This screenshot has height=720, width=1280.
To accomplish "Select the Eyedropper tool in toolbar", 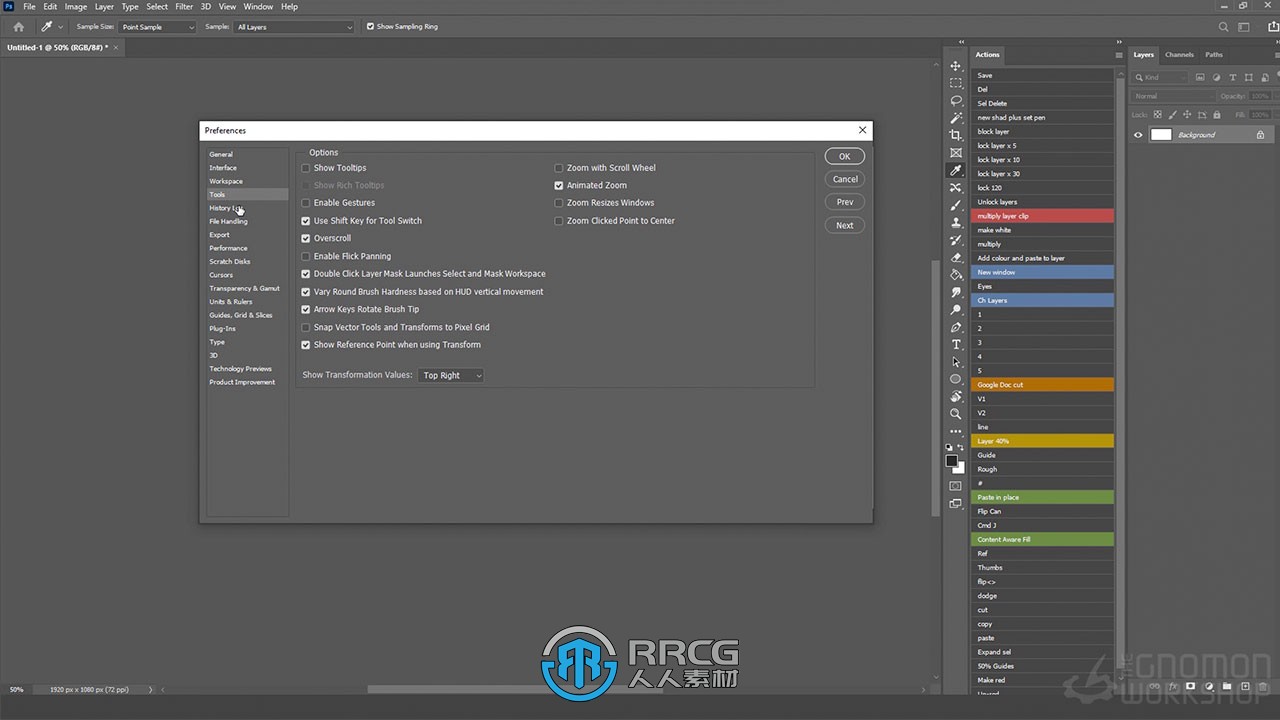I will (x=956, y=170).
